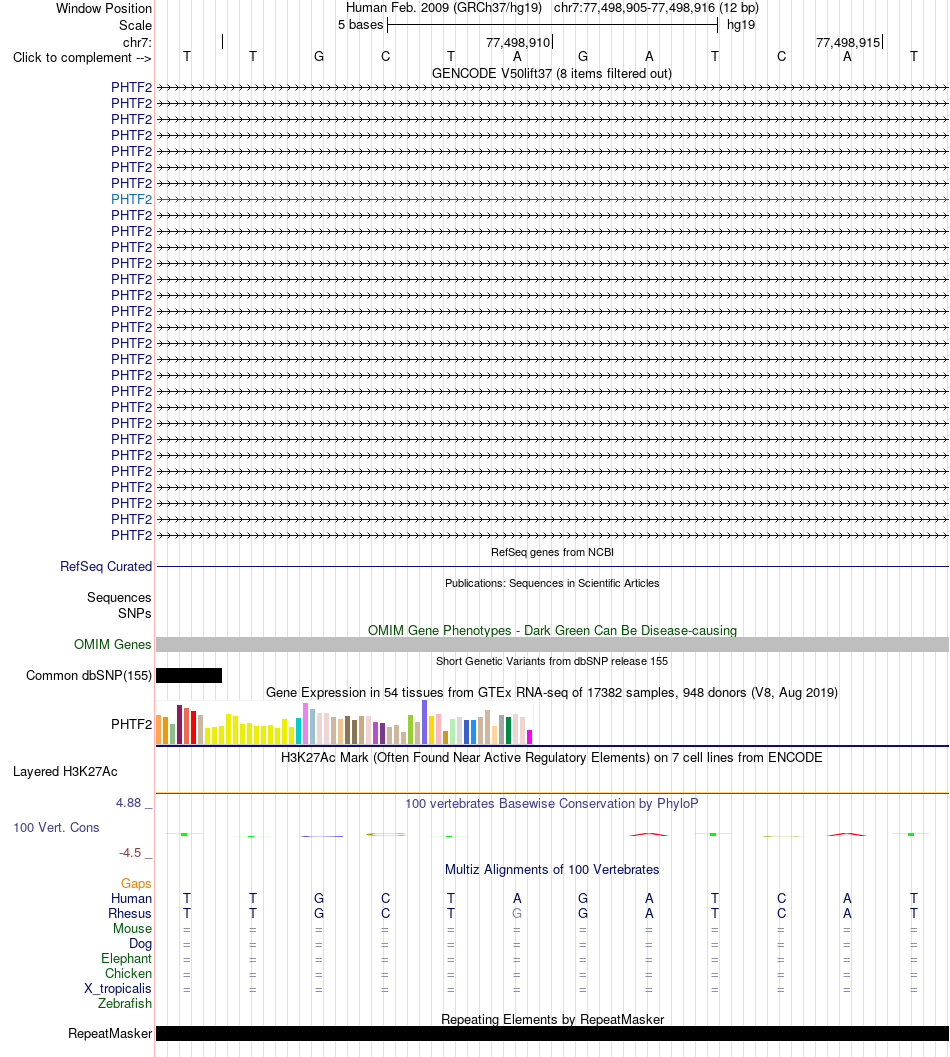Click the 'Scale' track label
The width and height of the screenshot is (950, 1057).
tap(136, 26)
